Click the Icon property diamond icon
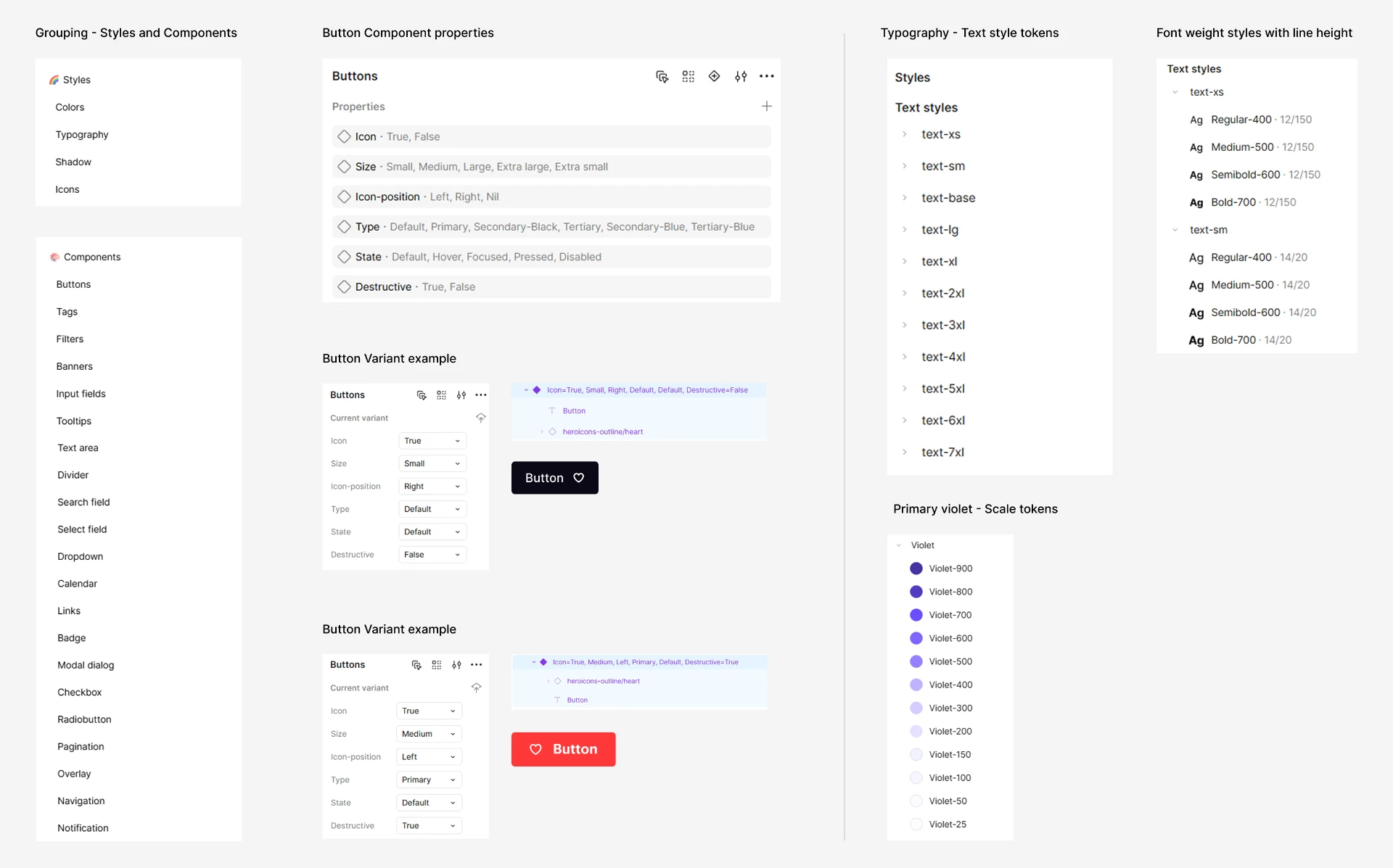Viewport: 1393px width, 868px height. click(x=344, y=136)
